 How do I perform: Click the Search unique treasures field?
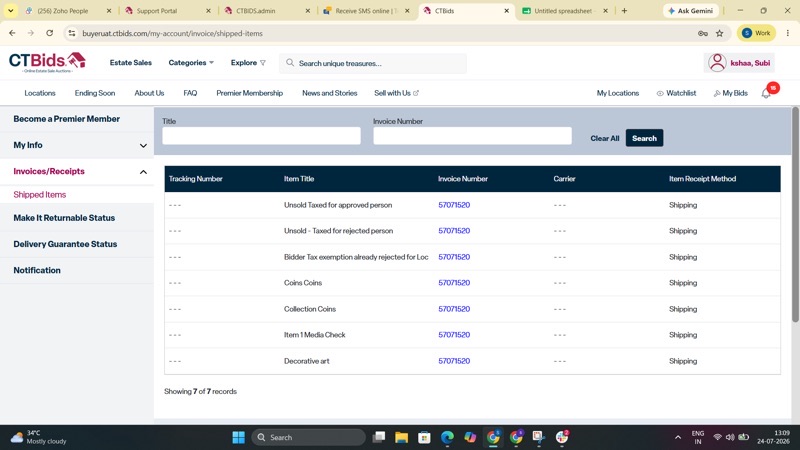[373, 63]
